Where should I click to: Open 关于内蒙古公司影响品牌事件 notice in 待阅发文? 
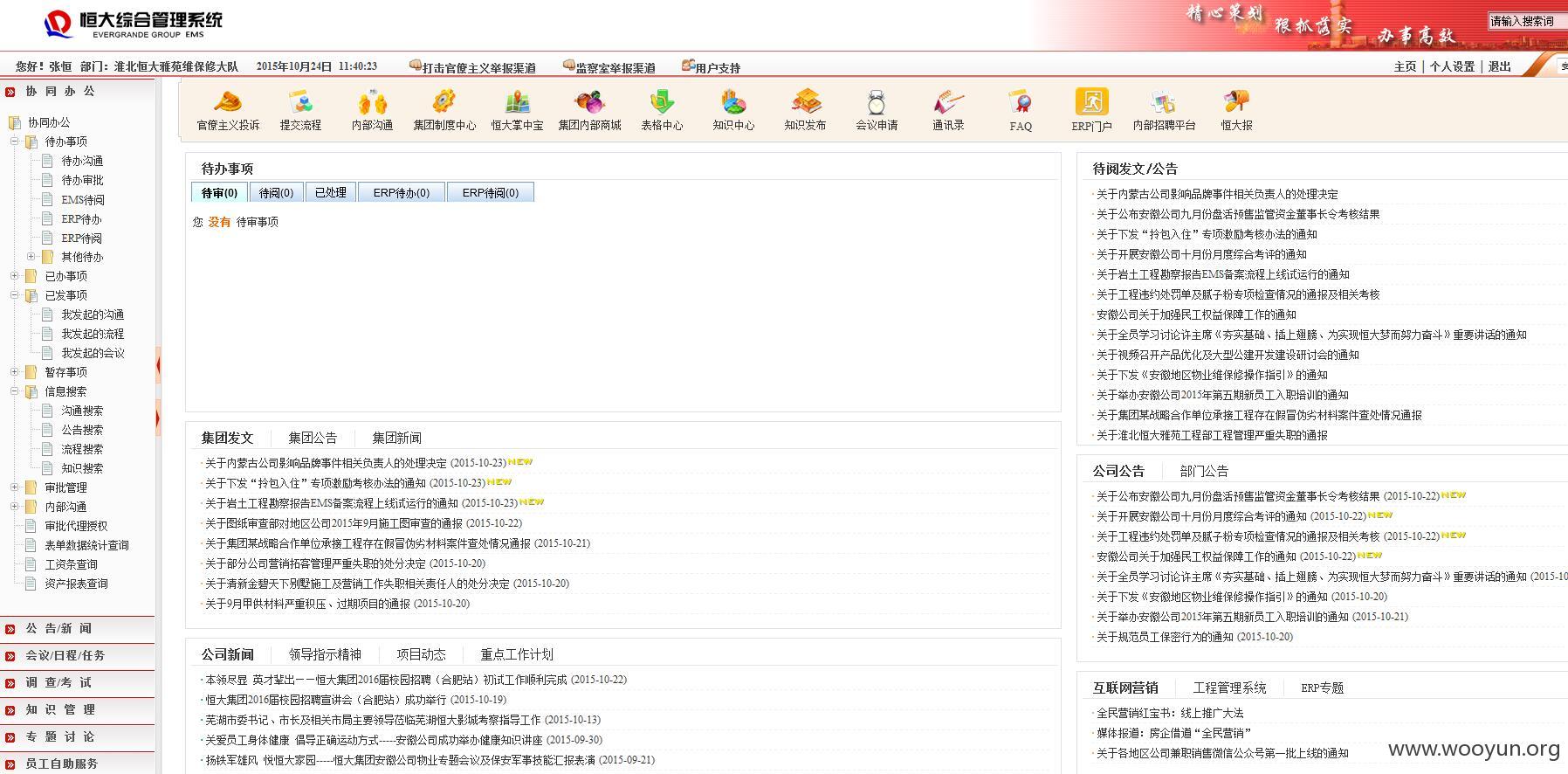tap(1217, 194)
